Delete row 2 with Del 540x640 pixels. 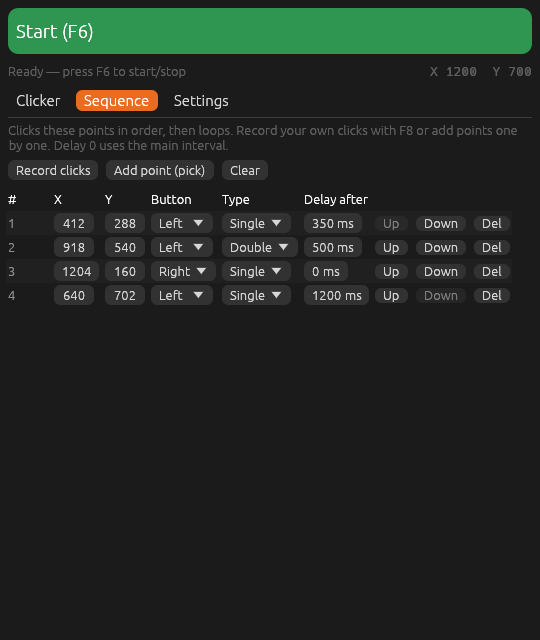pos(492,248)
